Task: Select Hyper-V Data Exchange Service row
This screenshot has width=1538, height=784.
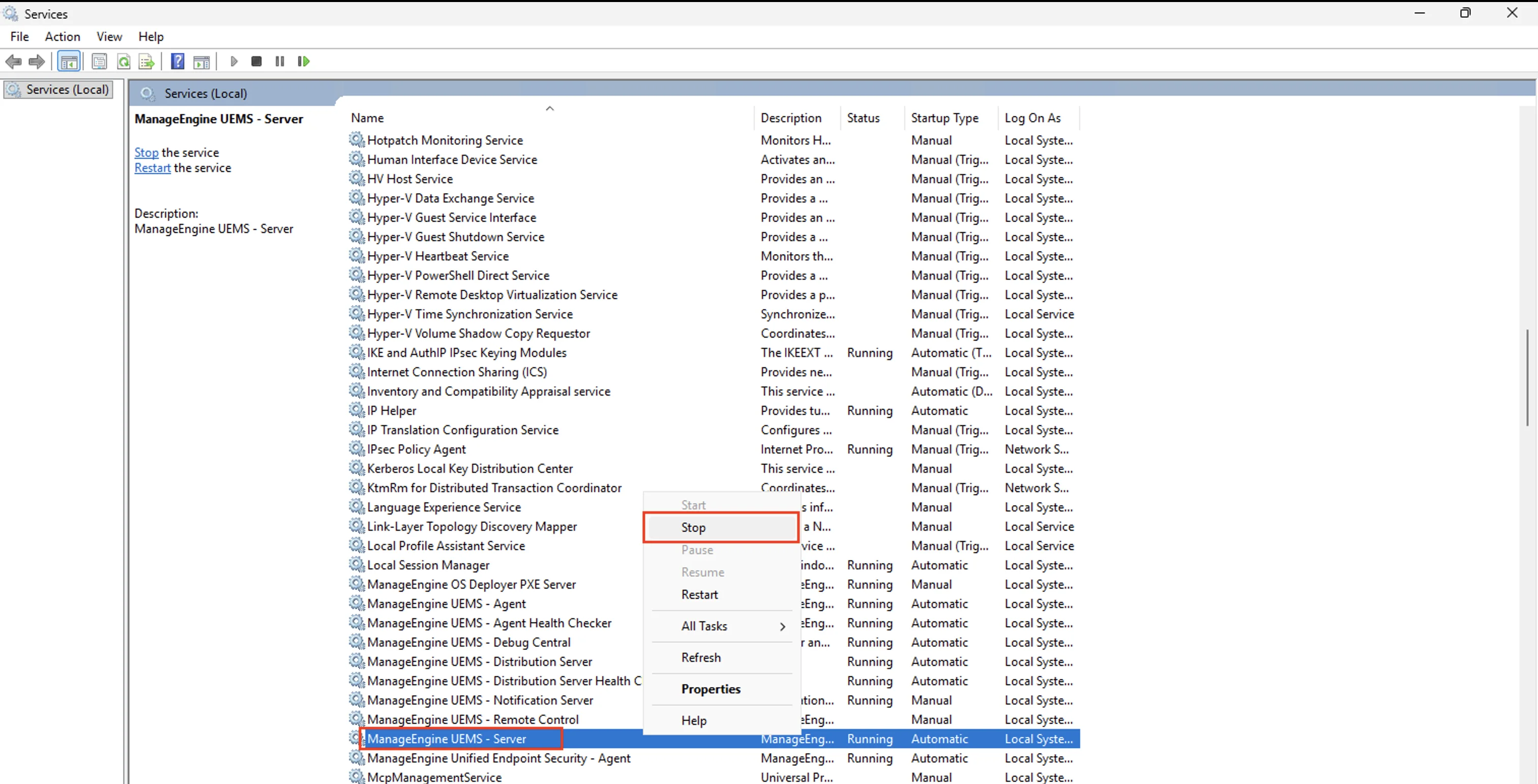Action: click(714, 198)
